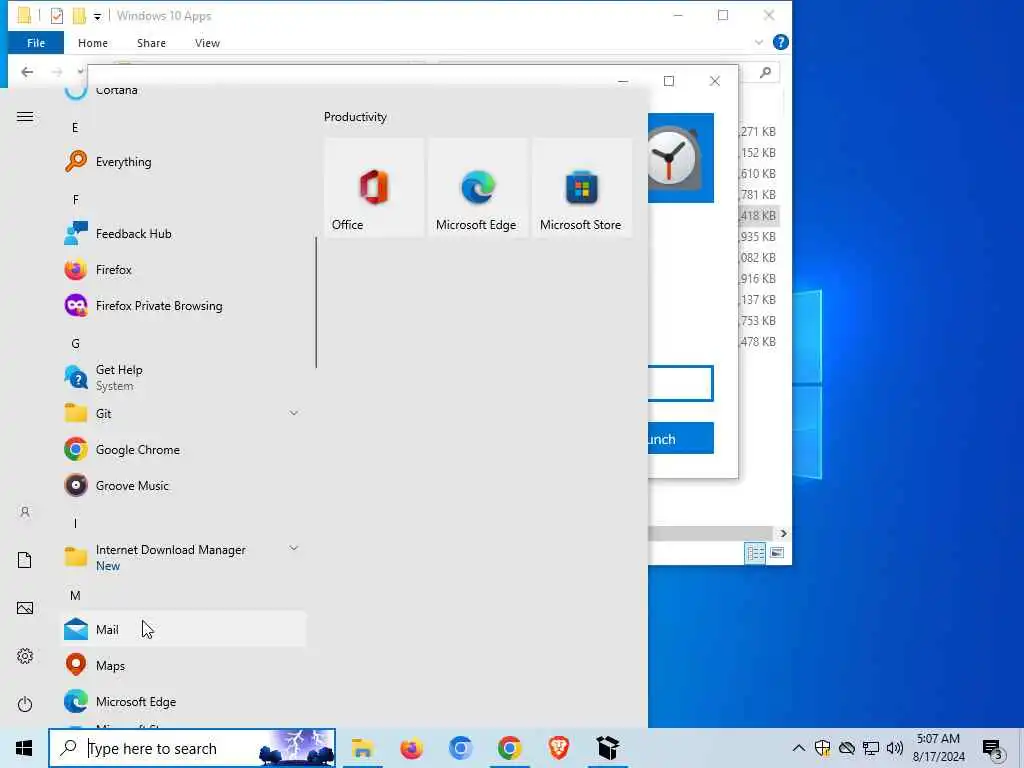Click the taskbar search box
Image resolution: width=1024 pixels, height=768 pixels.
pos(192,748)
